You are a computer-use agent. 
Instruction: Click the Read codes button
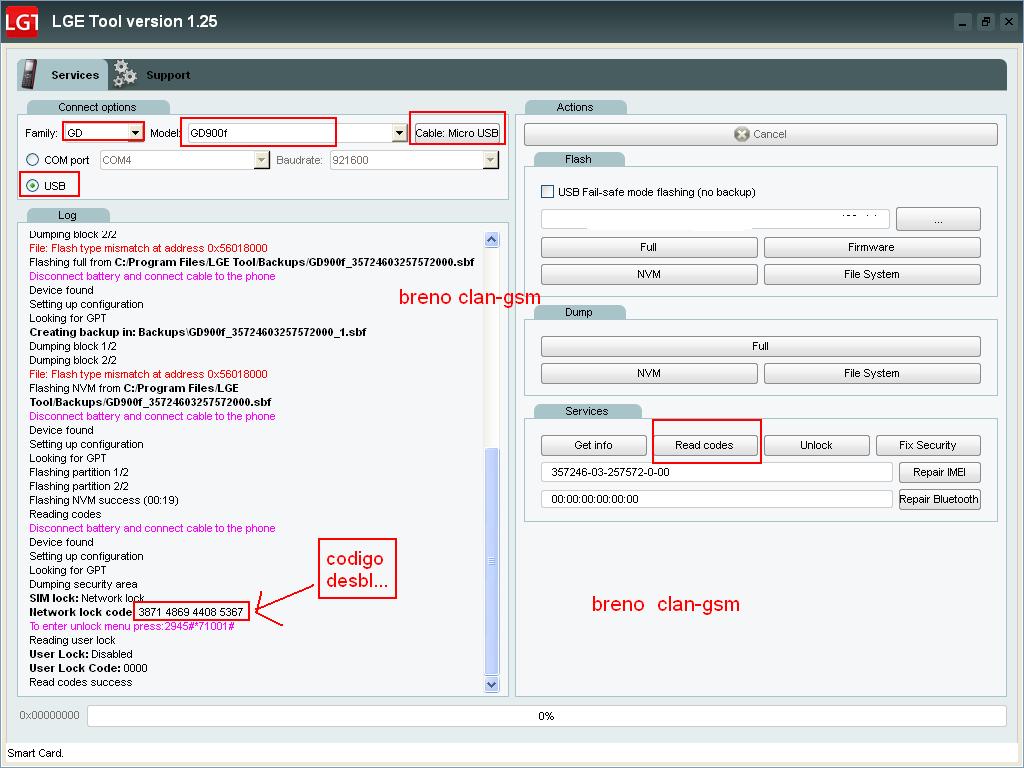[704, 445]
